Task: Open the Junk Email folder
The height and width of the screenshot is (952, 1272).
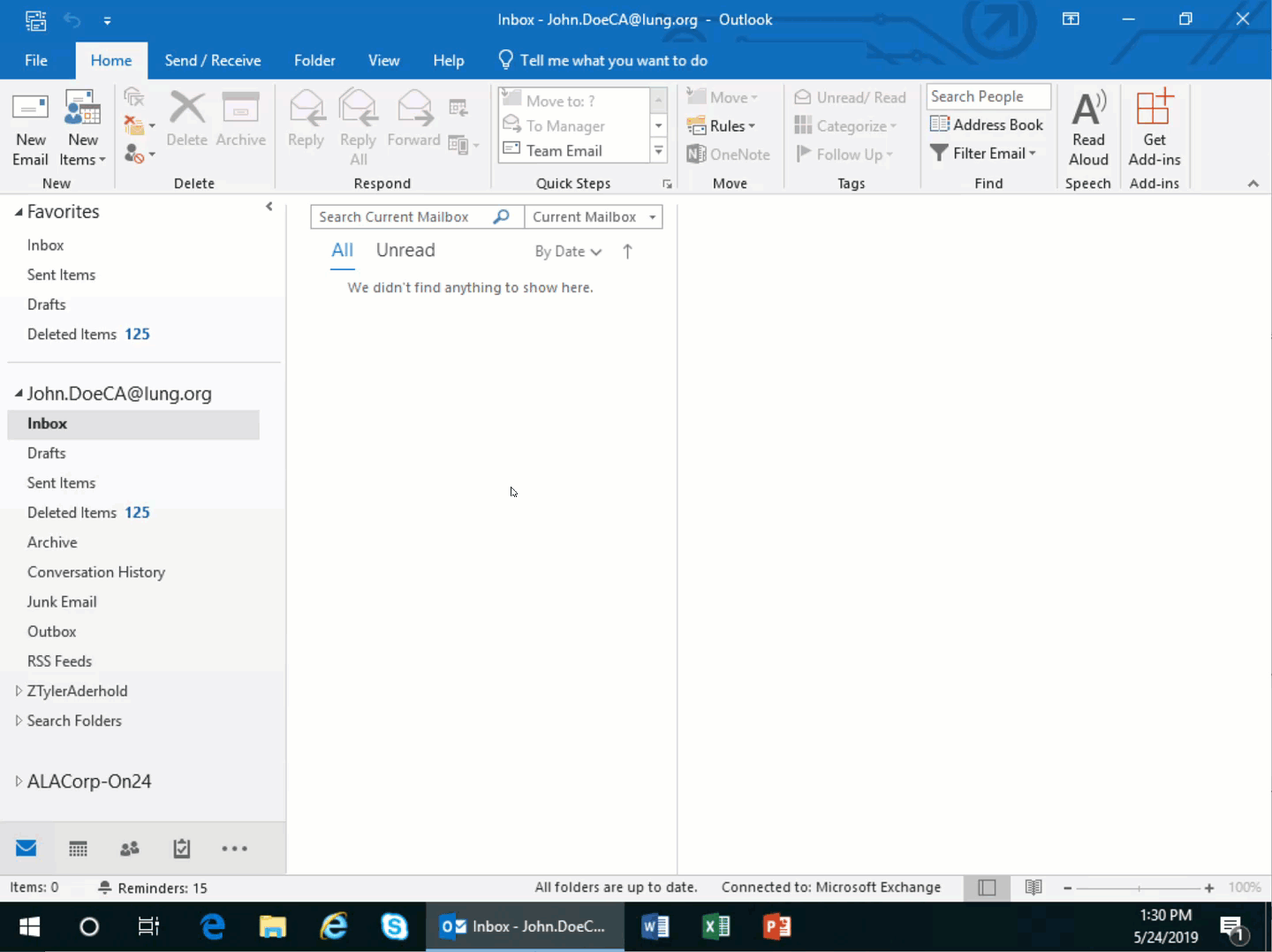Action: click(x=62, y=602)
